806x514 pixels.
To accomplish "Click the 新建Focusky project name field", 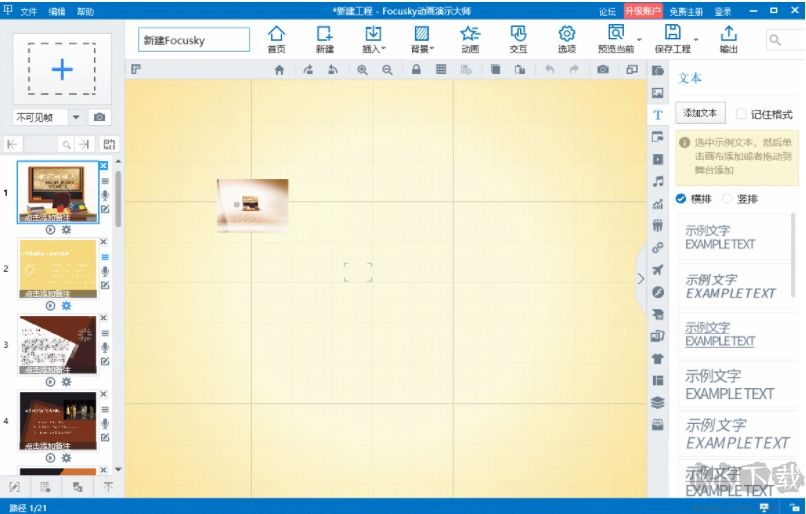I will (194, 40).
